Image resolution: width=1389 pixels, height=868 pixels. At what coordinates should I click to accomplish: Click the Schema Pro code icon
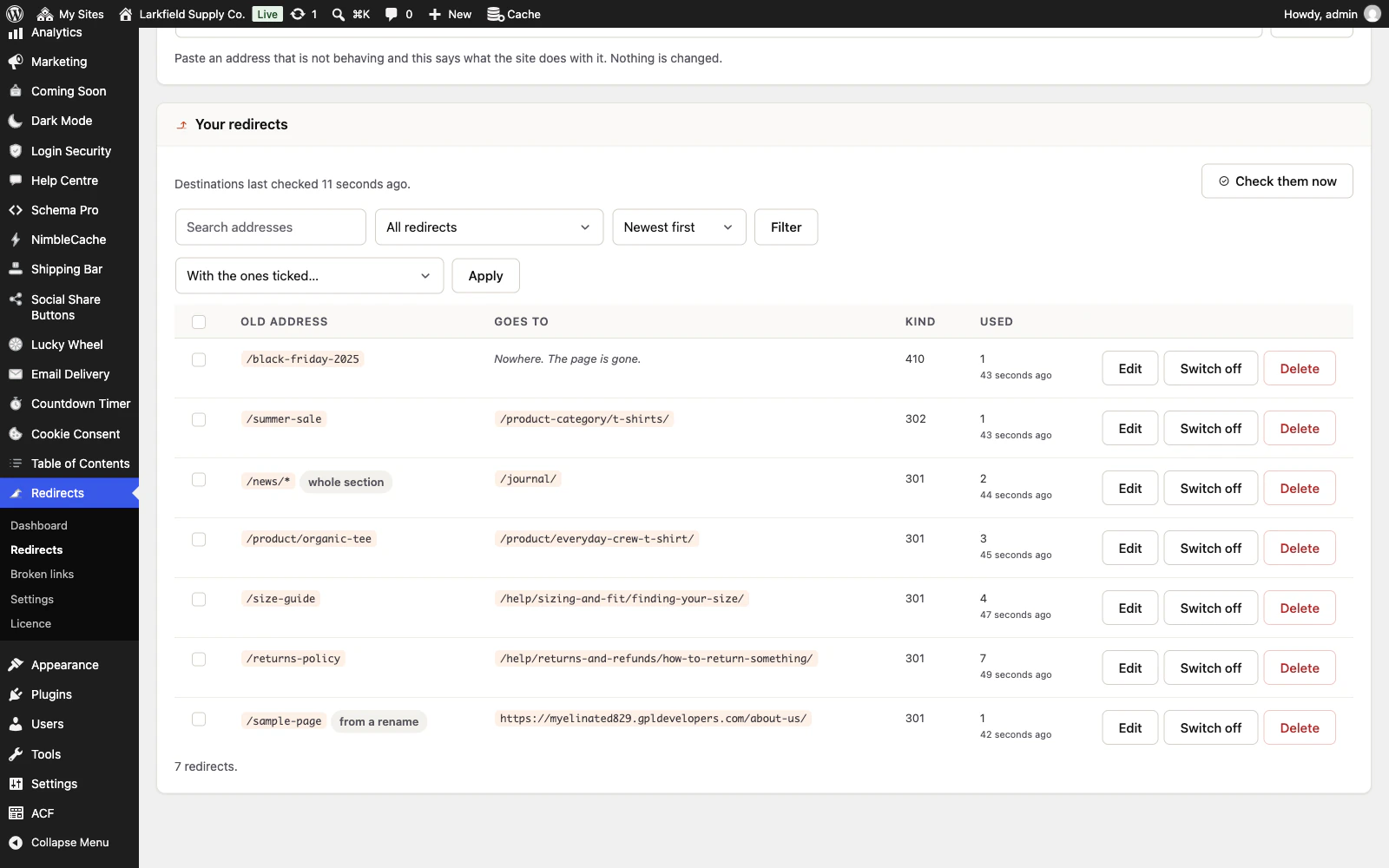click(x=16, y=210)
